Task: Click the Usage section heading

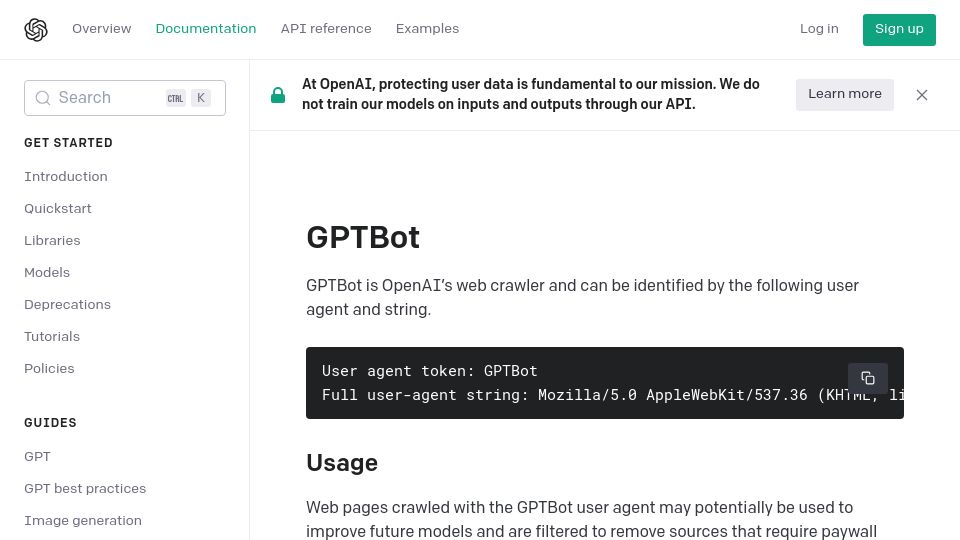Action: [342, 463]
